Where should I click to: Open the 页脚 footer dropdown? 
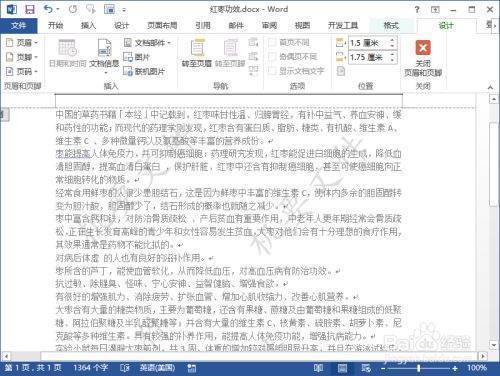tap(22, 57)
